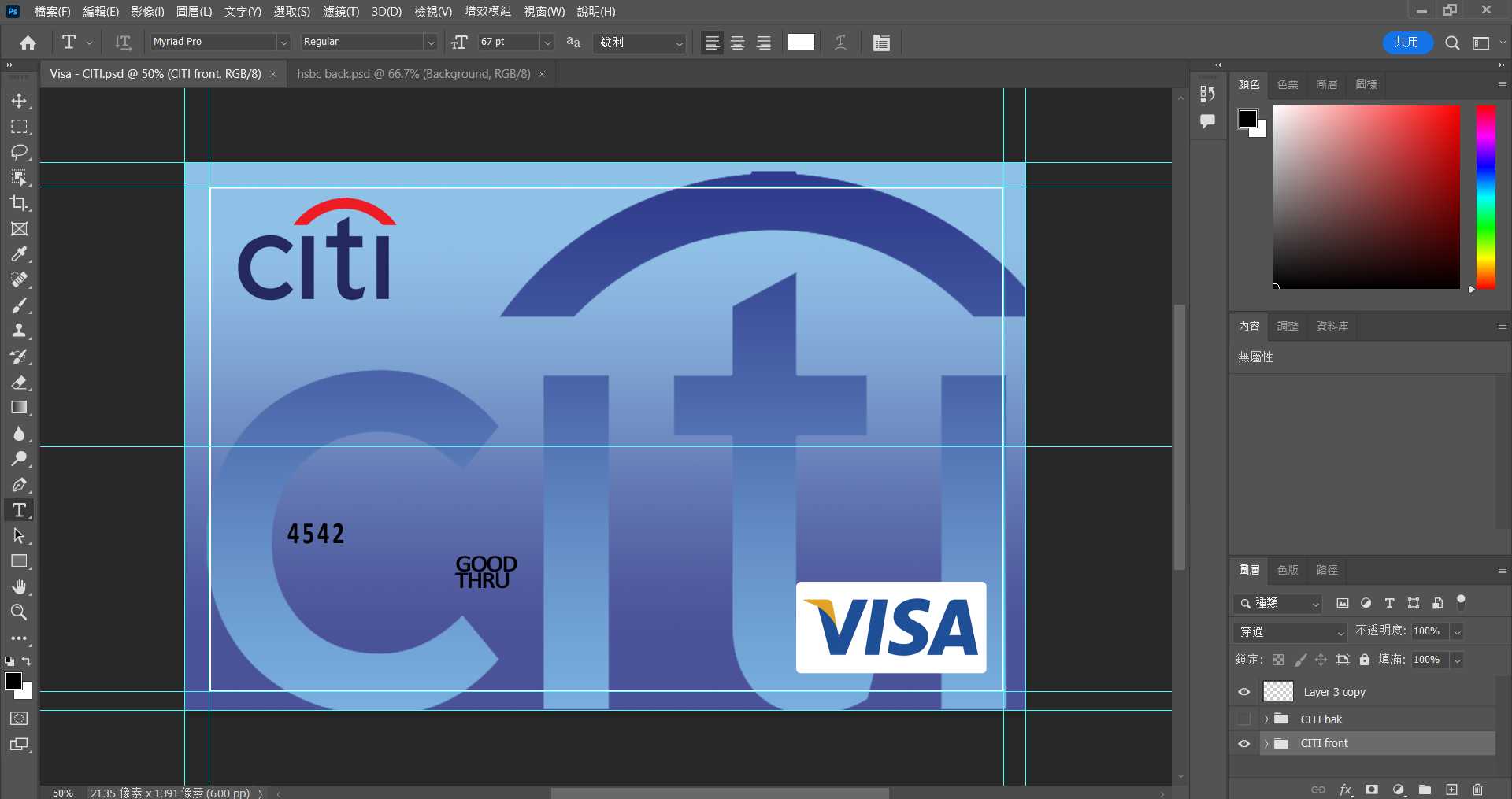This screenshot has height=799, width=1512.
Task: Swap foreground and background colors
Action: point(27,661)
